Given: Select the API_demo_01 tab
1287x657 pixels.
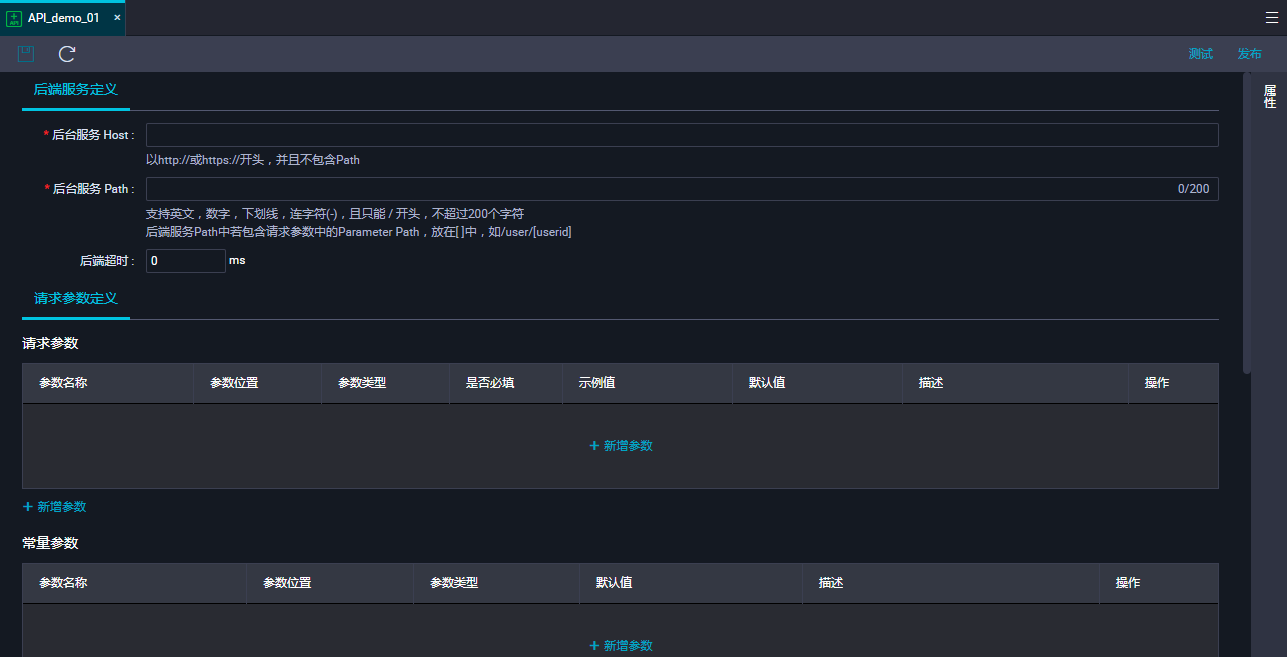Looking at the screenshot, I should coord(63,18).
